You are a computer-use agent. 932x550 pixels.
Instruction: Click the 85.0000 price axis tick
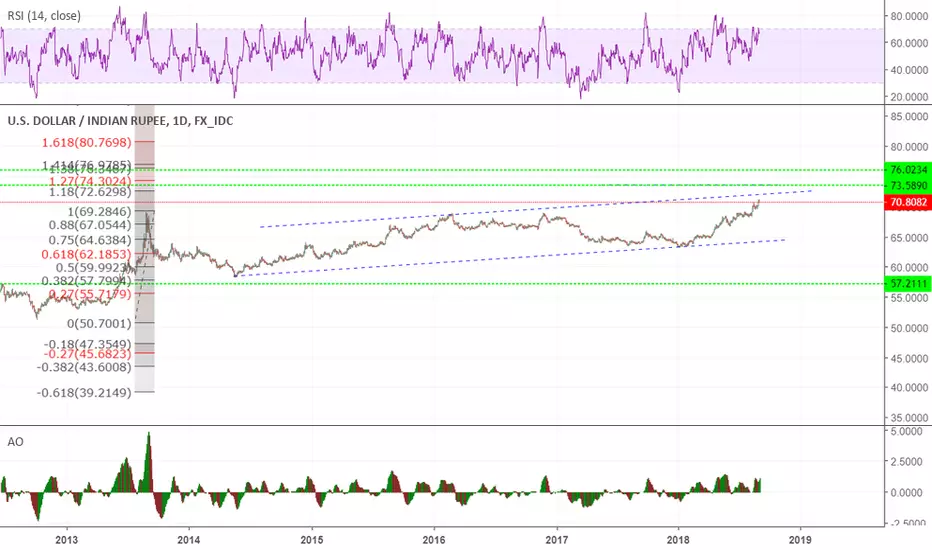click(909, 116)
